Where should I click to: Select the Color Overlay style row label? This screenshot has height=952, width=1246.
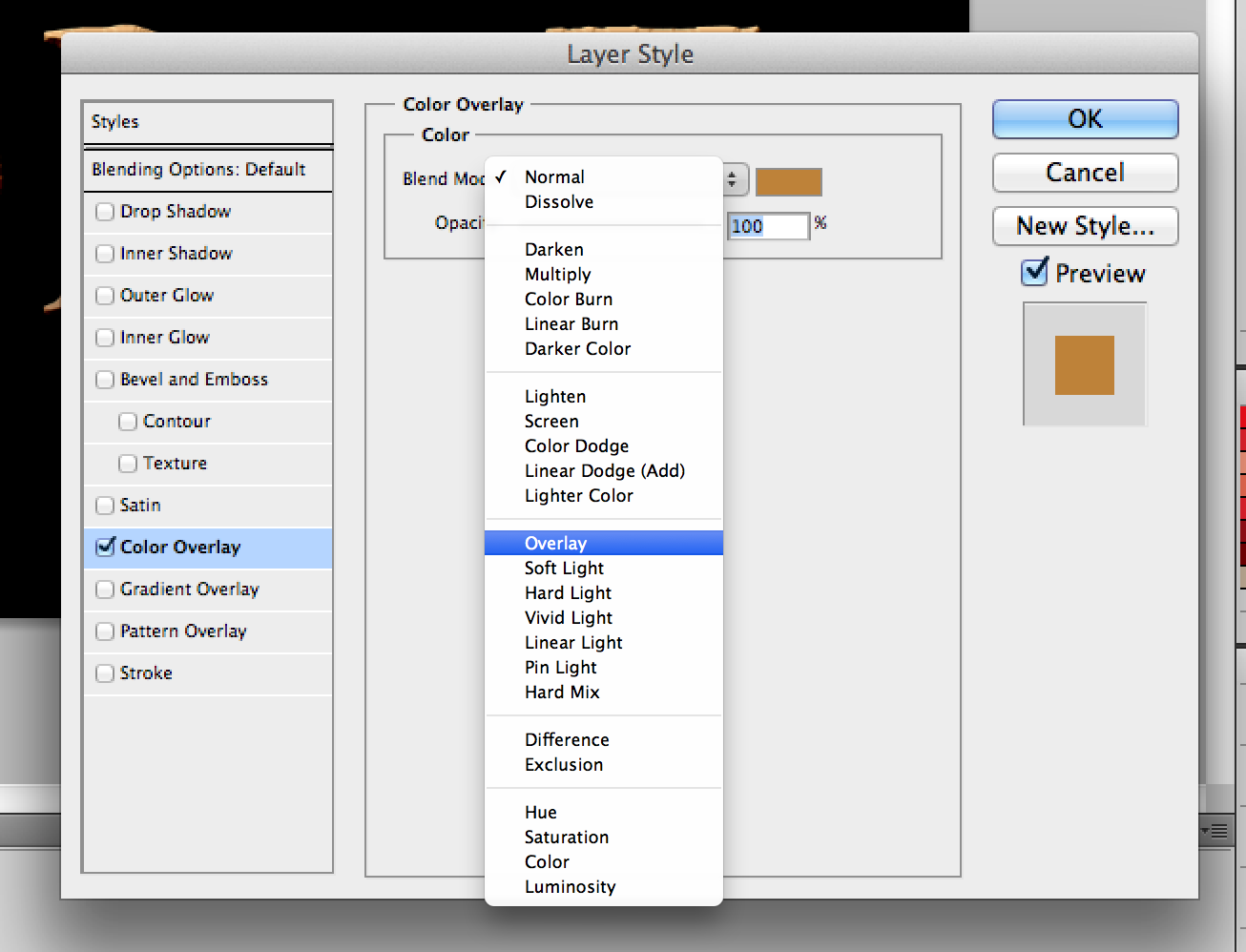coord(180,548)
